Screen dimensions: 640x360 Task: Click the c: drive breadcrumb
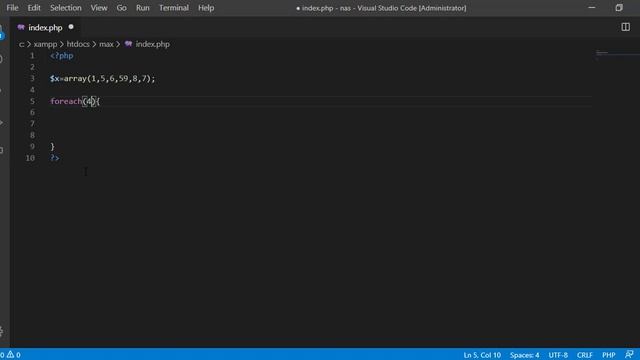pos(21,44)
